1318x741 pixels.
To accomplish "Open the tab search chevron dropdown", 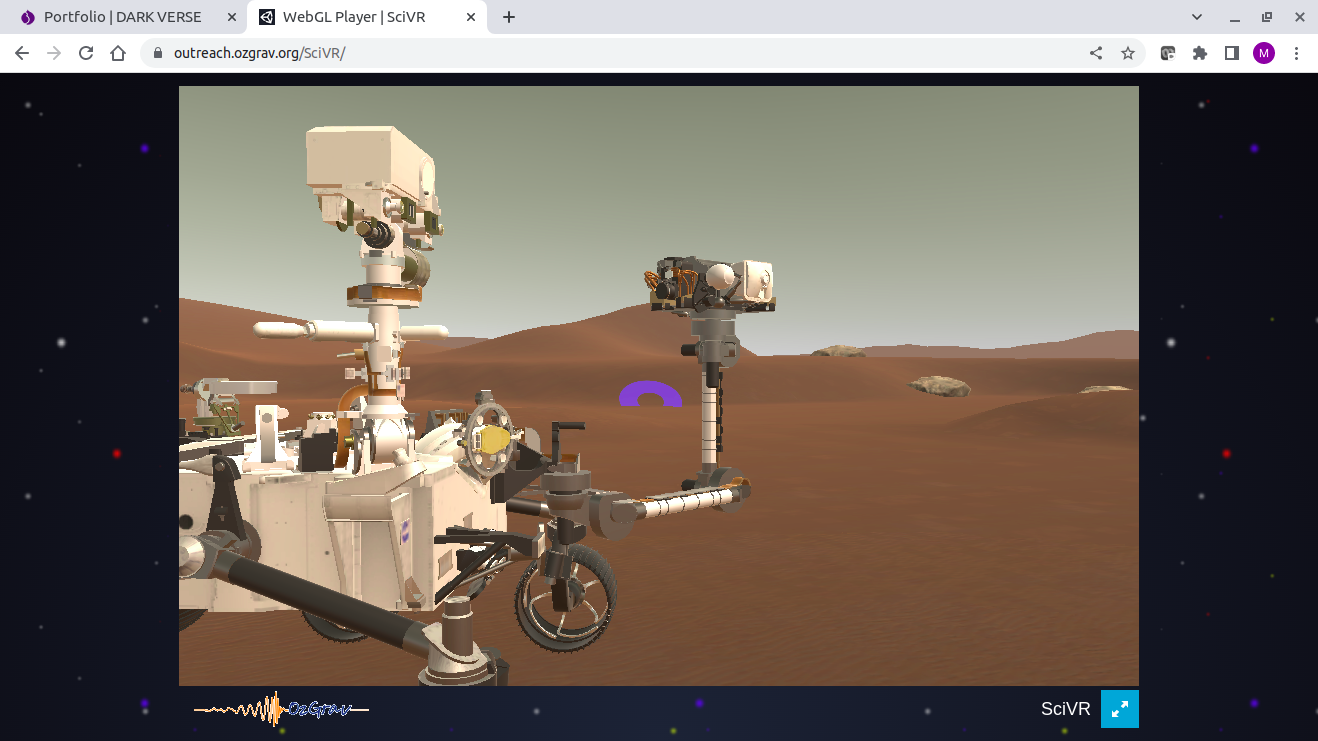I will coord(1196,17).
